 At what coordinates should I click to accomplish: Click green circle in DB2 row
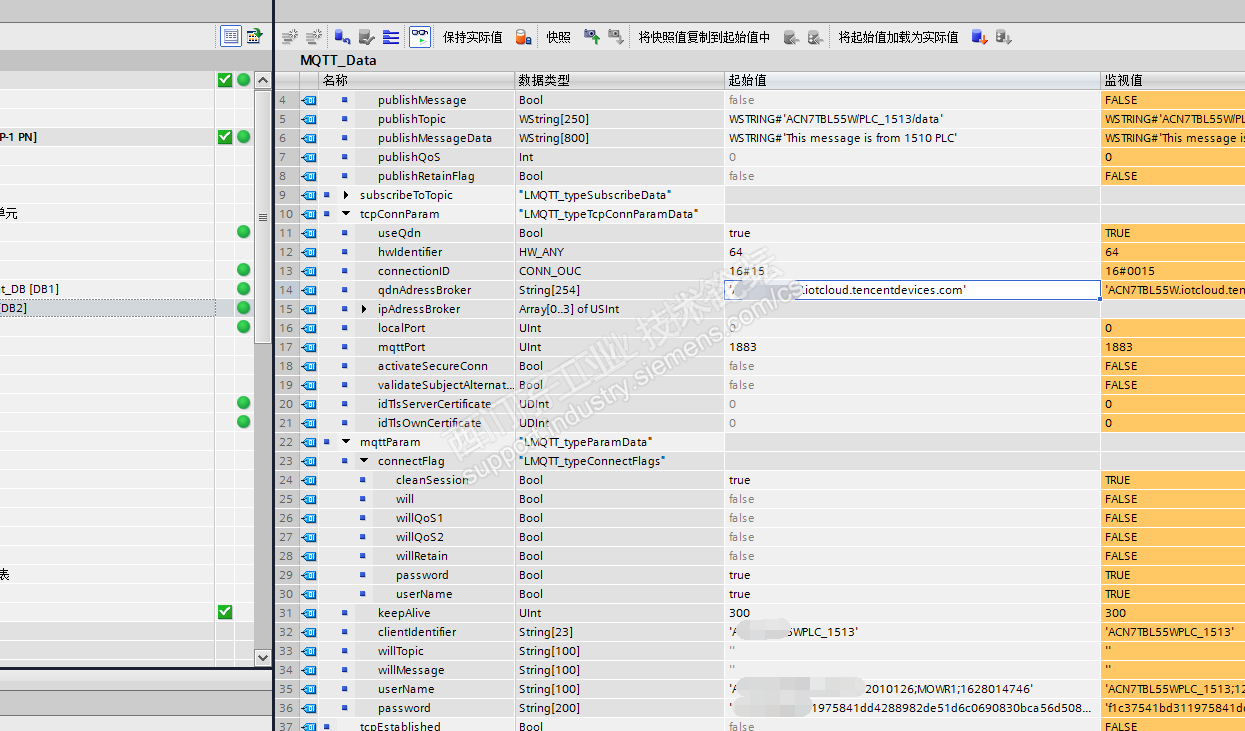tap(243, 308)
